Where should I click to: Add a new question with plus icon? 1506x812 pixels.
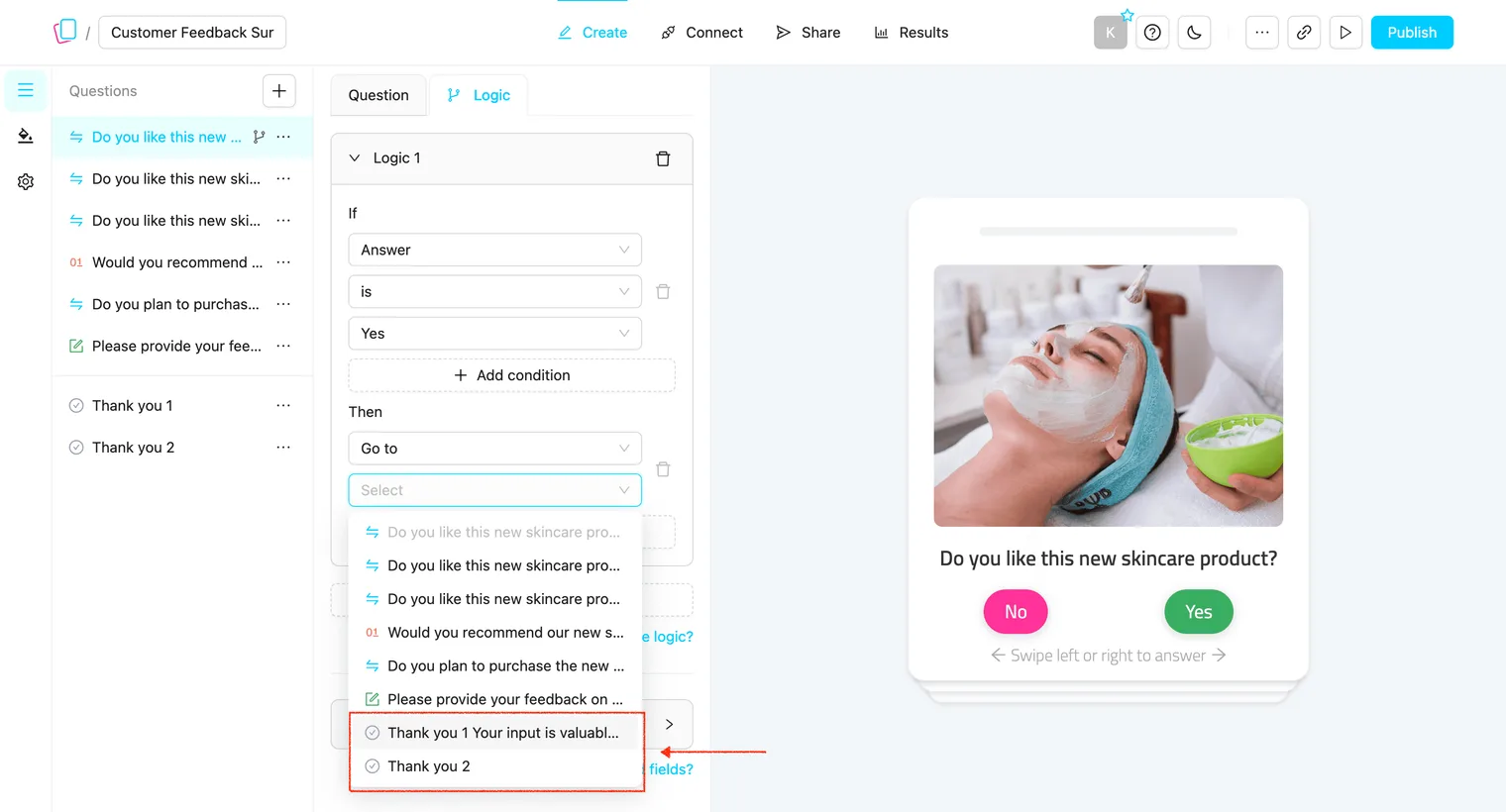(279, 91)
